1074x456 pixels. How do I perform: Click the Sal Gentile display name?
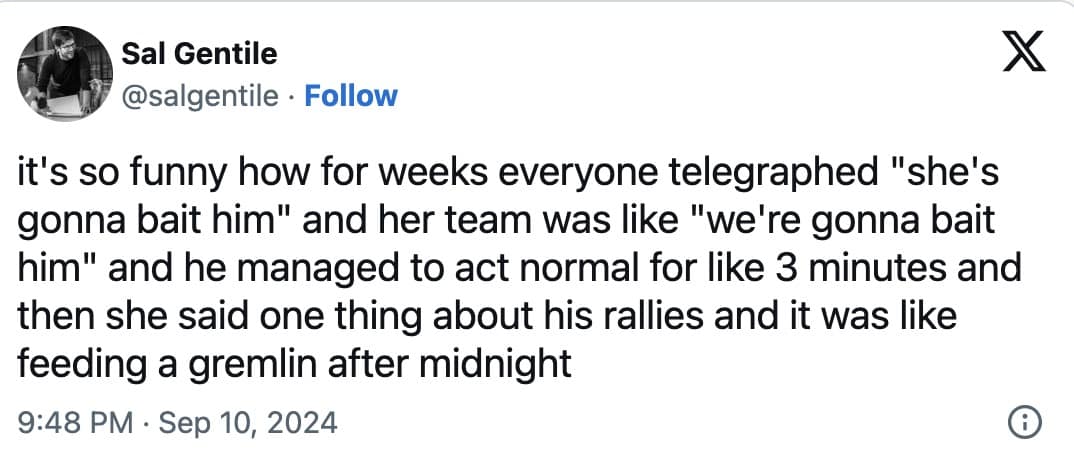pos(198,51)
